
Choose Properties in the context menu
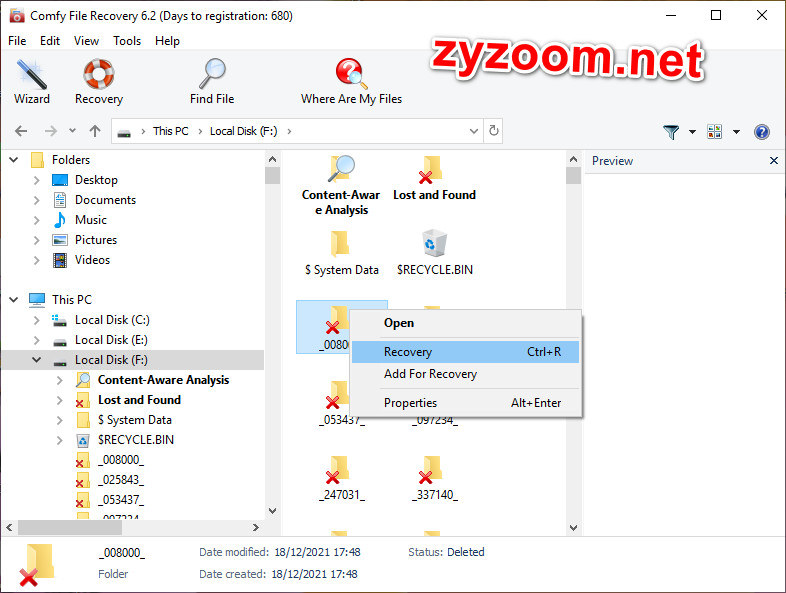(466, 403)
